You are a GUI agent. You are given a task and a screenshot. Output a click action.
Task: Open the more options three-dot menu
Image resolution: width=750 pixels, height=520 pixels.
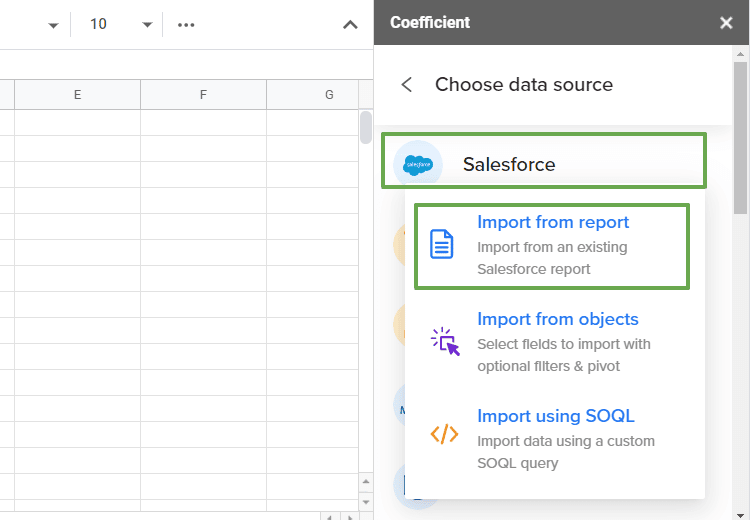coord(186,24)
